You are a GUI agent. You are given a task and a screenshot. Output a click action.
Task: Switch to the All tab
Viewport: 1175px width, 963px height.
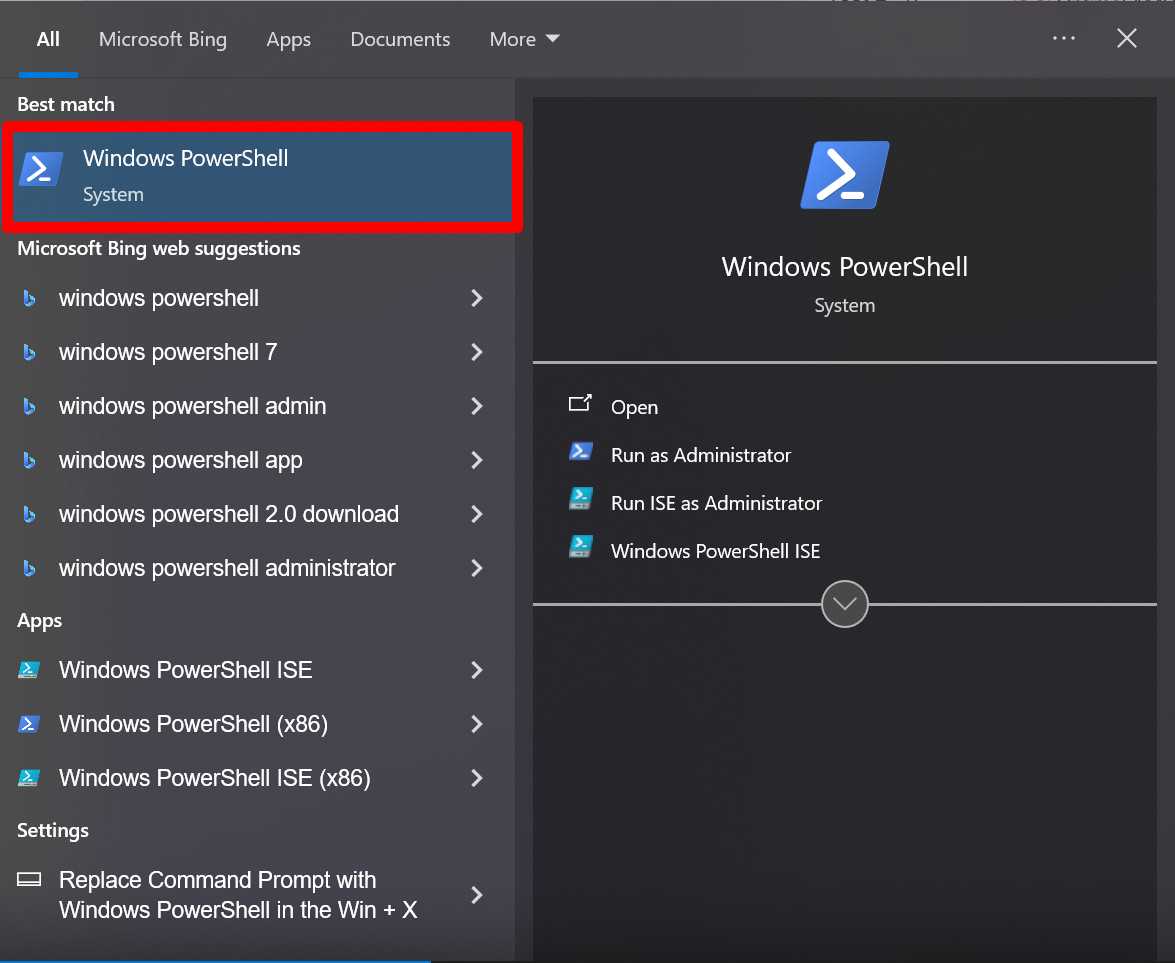[48, 39]
